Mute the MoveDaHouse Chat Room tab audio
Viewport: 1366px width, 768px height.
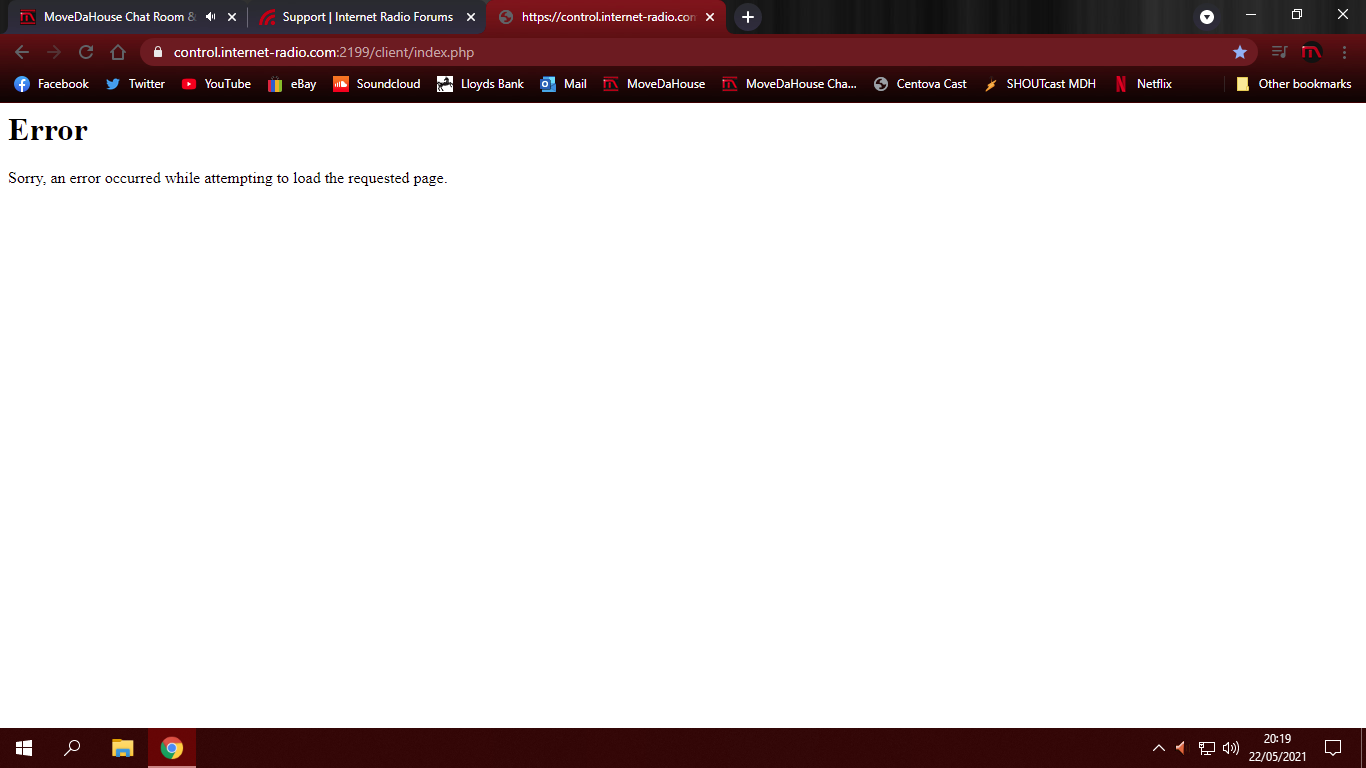[210, 17]
